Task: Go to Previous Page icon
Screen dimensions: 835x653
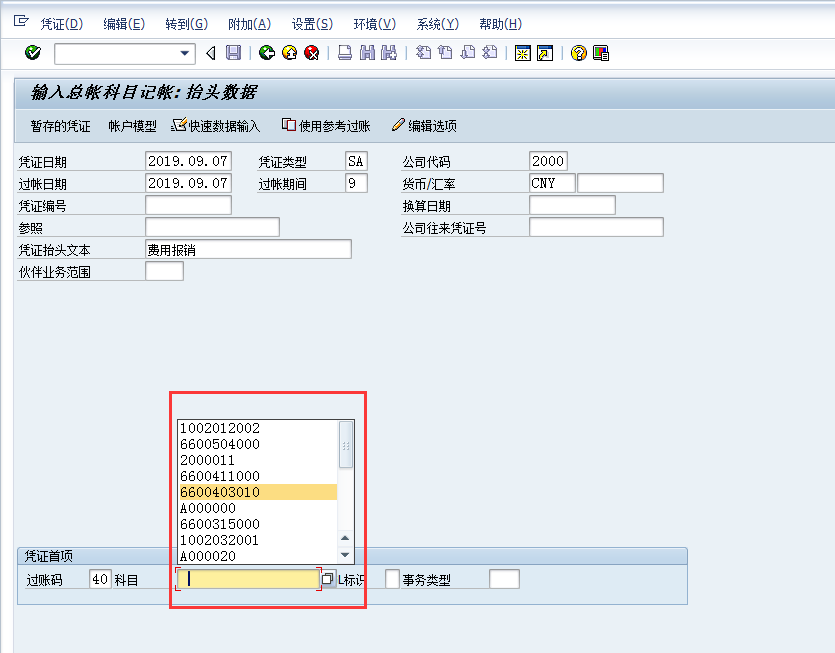Action: (445, 53)
